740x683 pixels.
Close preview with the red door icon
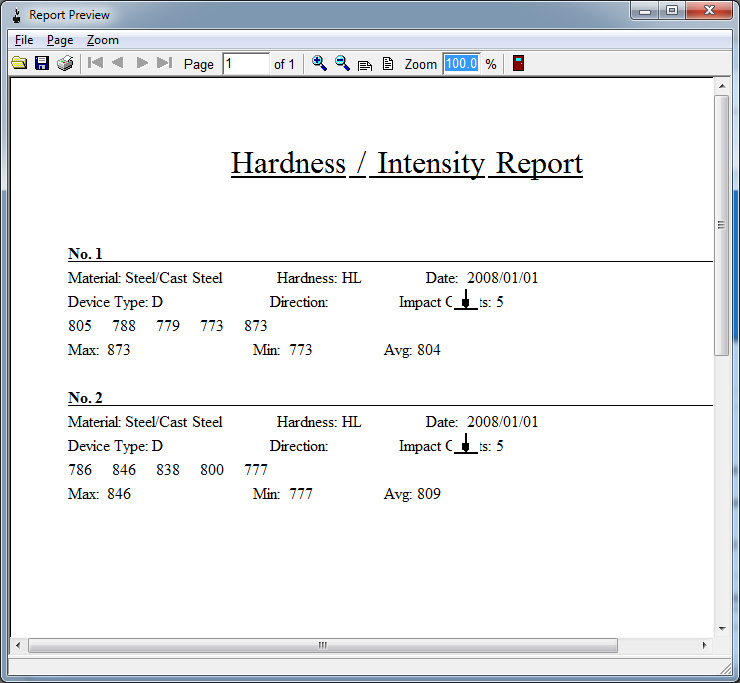pos(518,64)
